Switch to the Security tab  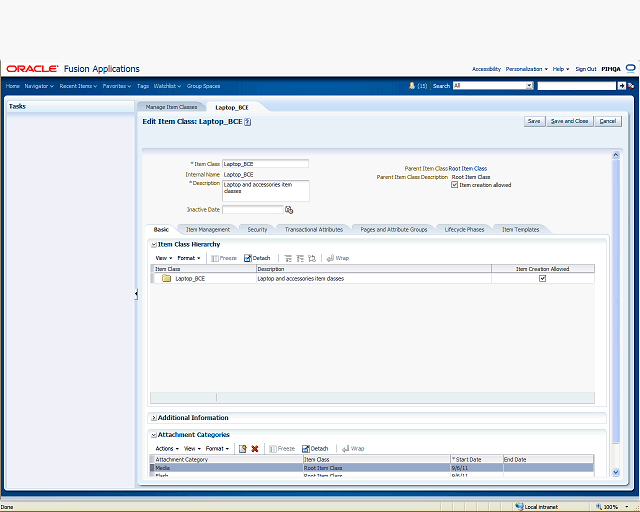(257, 230)
